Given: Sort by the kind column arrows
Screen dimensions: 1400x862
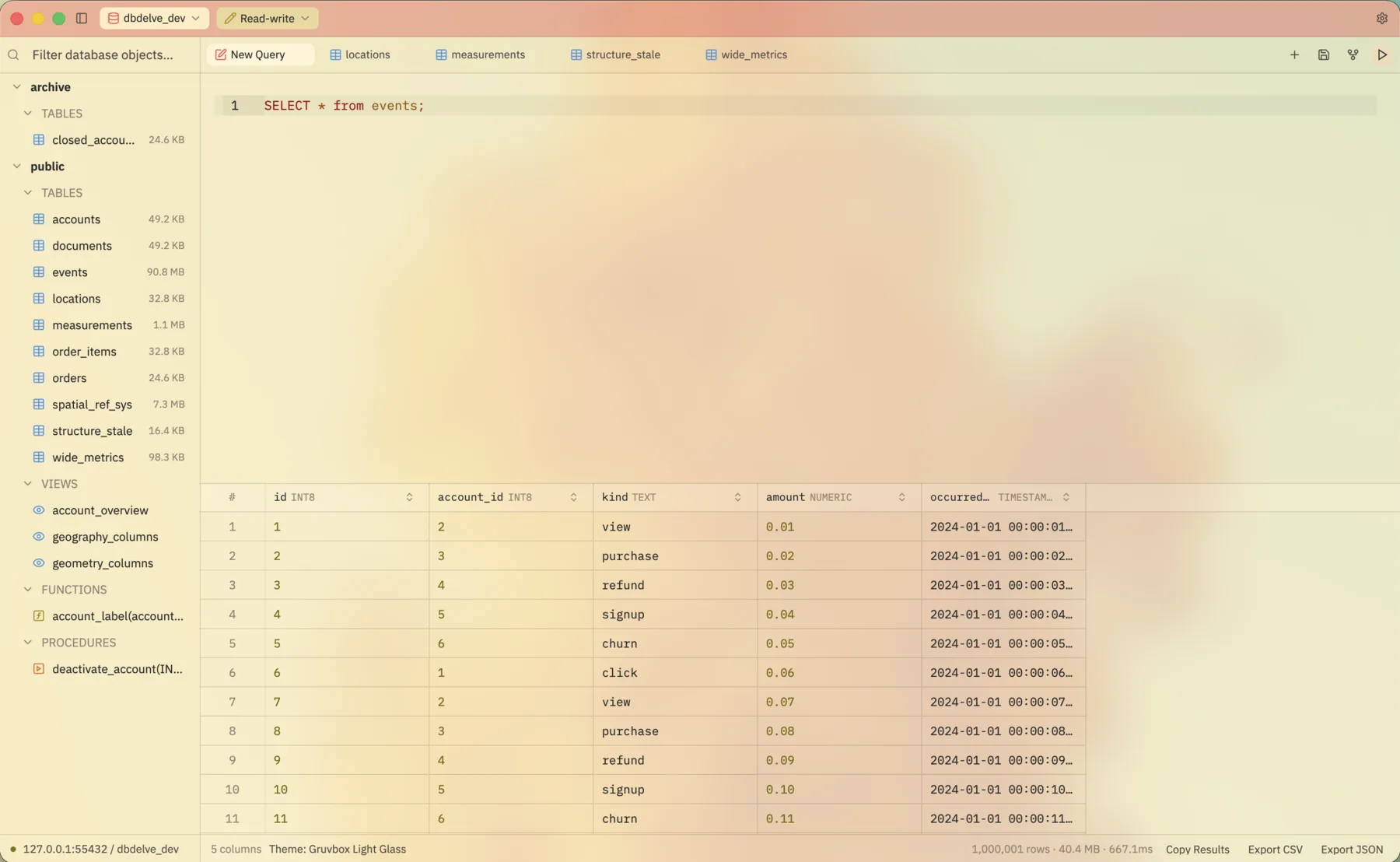Looking at the screenshot, I should point(737,497).
